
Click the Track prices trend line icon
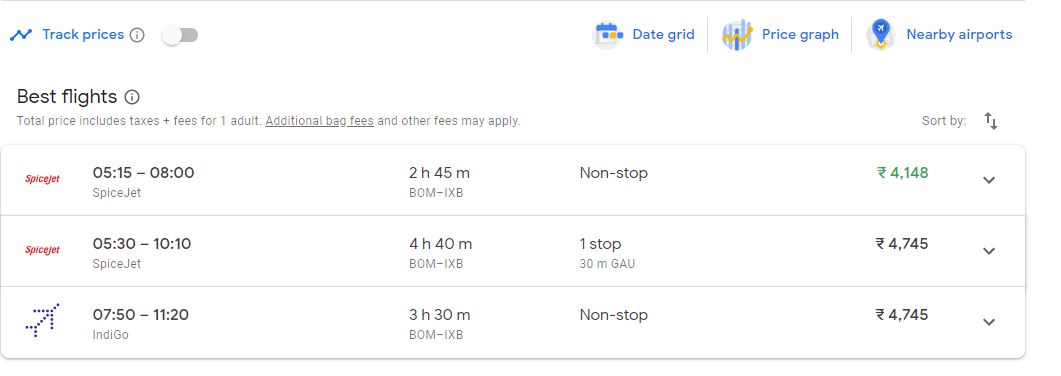coord(21,35)
